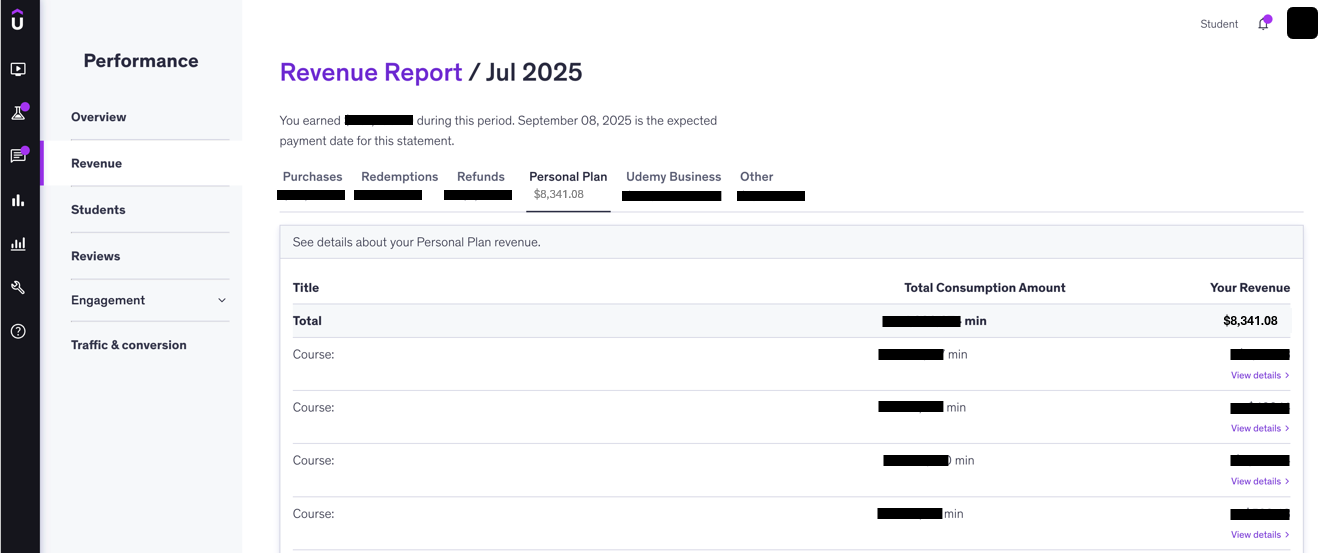Image resolution: width=1319 pixels, height=553 pixels.
Task: Click the Your Revenue column header
Action: [x=1250, y=287]
